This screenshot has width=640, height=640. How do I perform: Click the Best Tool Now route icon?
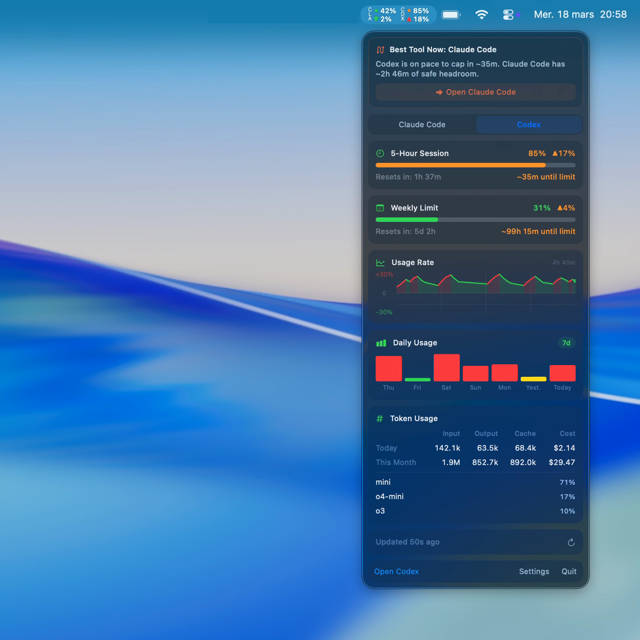(x=380, y=50)
